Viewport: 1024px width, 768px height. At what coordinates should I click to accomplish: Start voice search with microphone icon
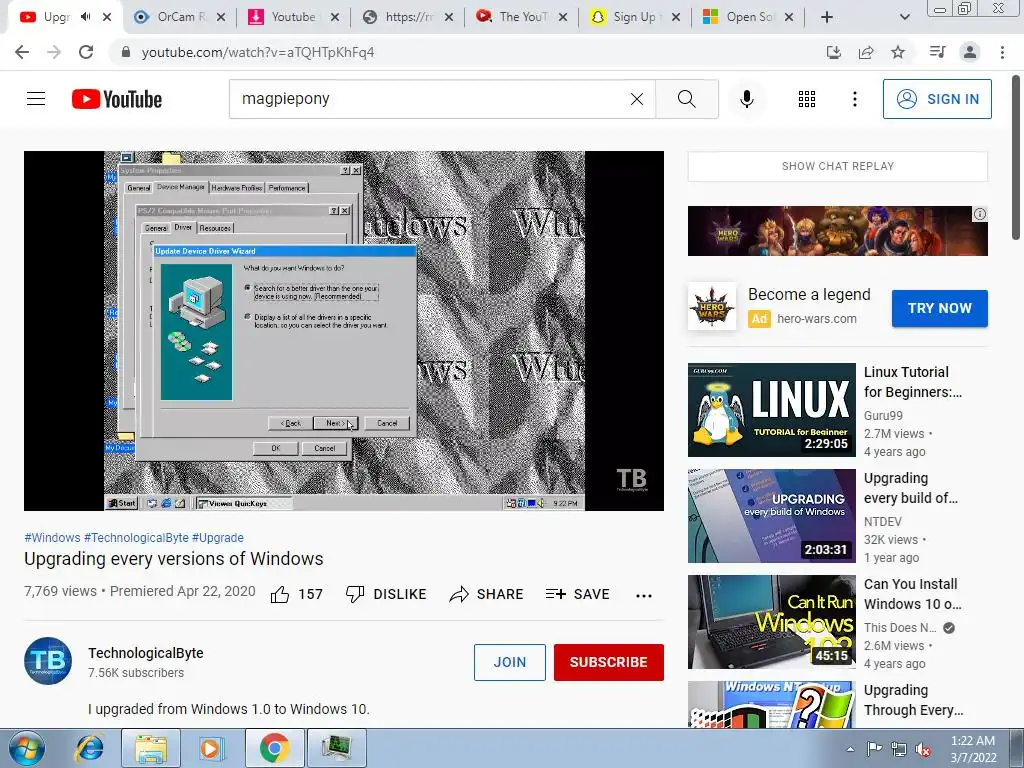(x=746, y=99)
